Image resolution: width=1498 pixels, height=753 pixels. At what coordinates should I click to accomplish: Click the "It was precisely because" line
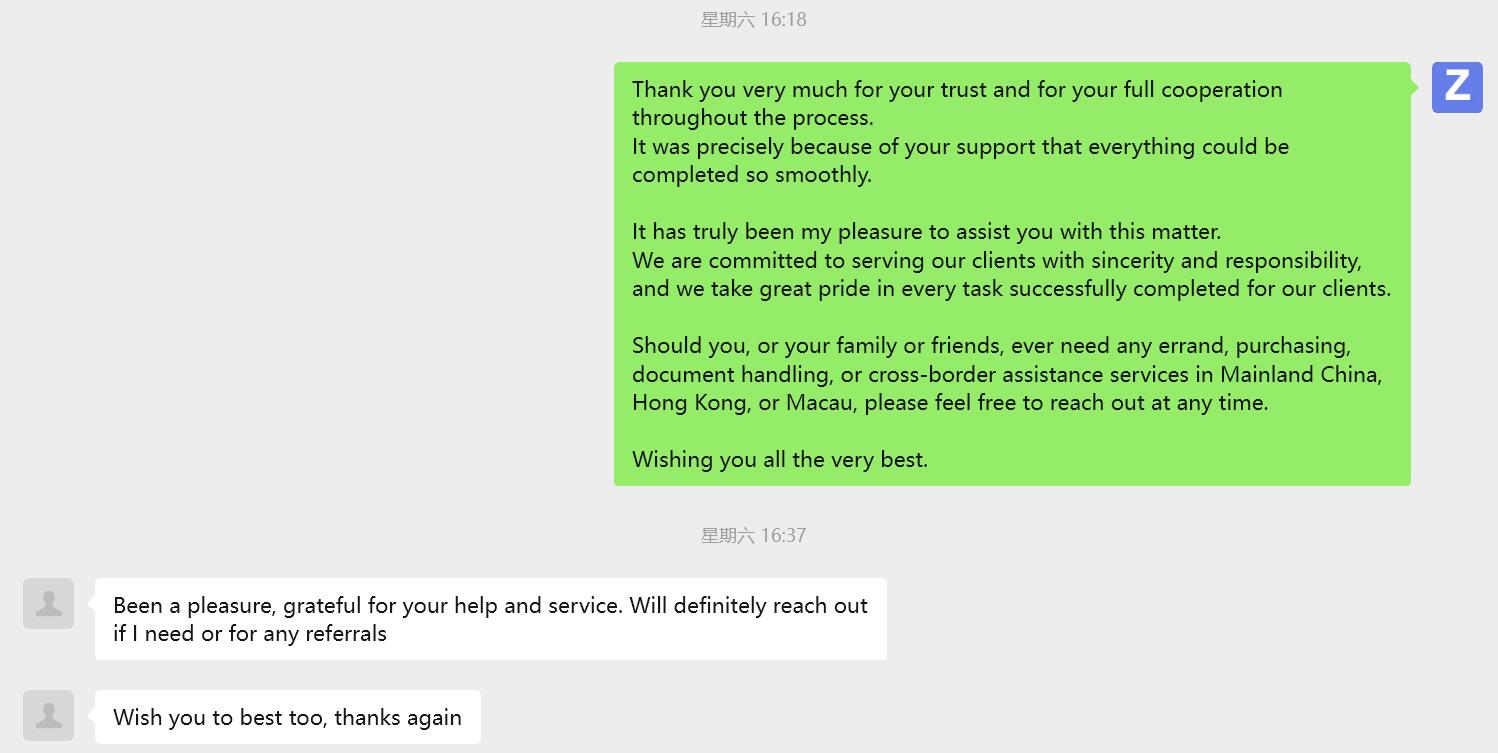[x=960, y=147]
